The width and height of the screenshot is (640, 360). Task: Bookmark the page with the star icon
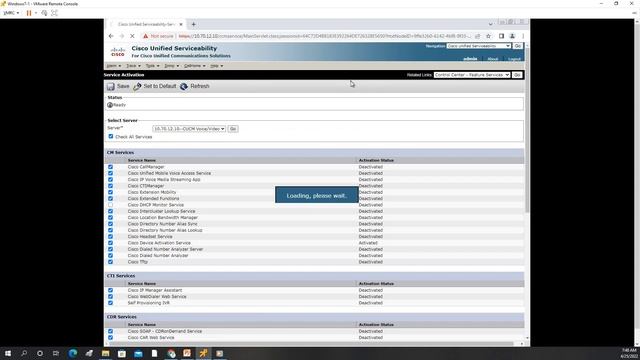489,36
